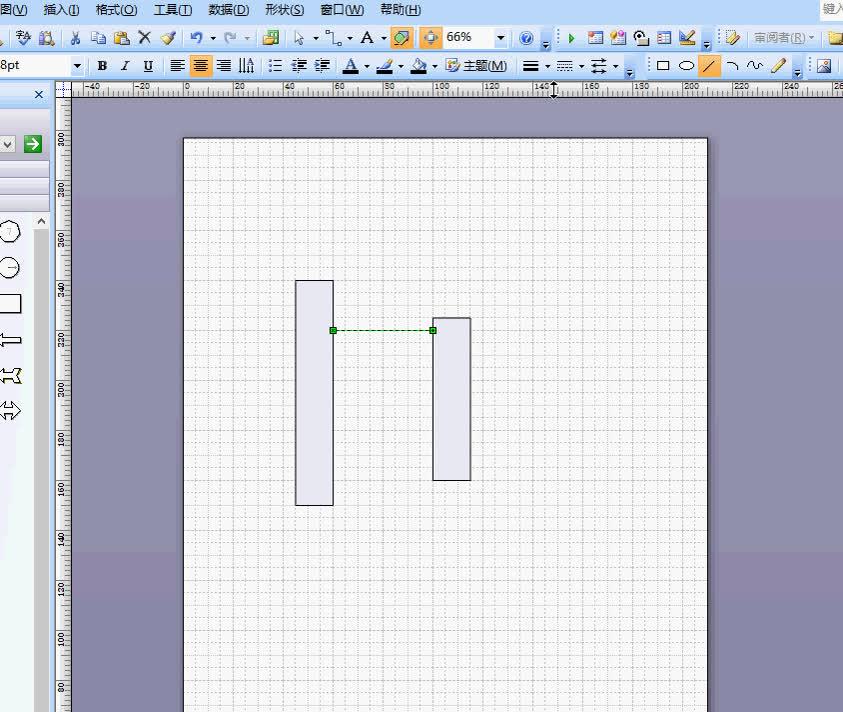Toggle center text alignment
The height and width of the screenshot is (712, 843).
click(201, 66)
